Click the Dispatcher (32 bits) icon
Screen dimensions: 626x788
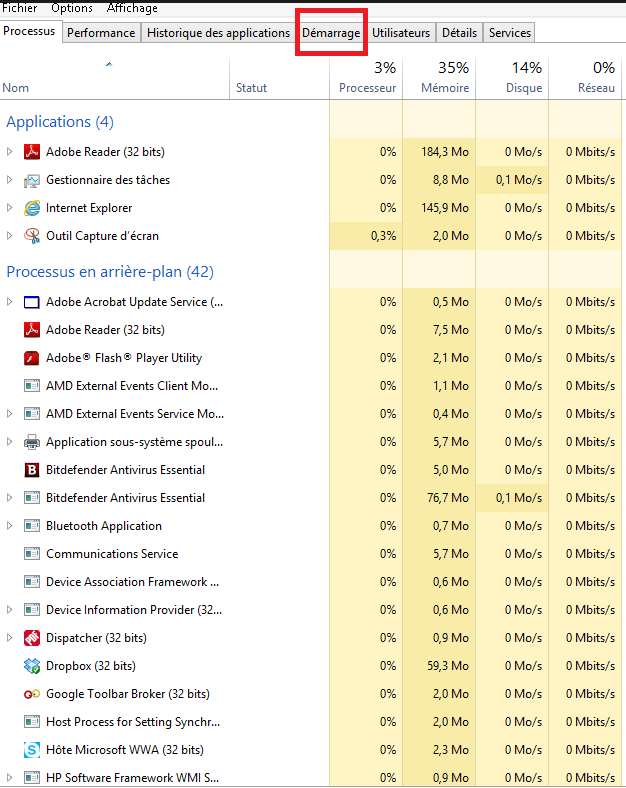[32, 638]
